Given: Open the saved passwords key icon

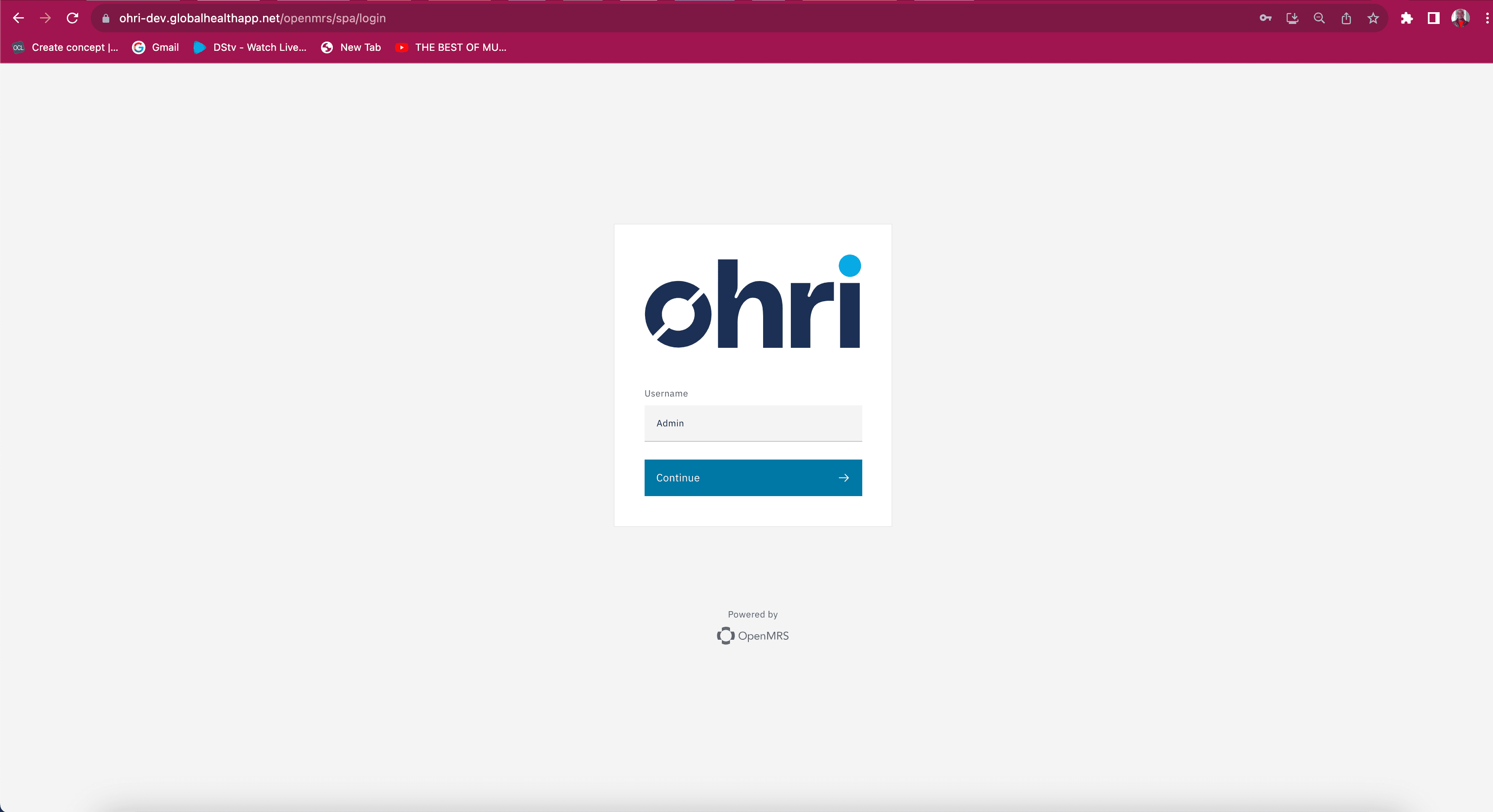Looking at the screenshot, I should point(1265,18).
